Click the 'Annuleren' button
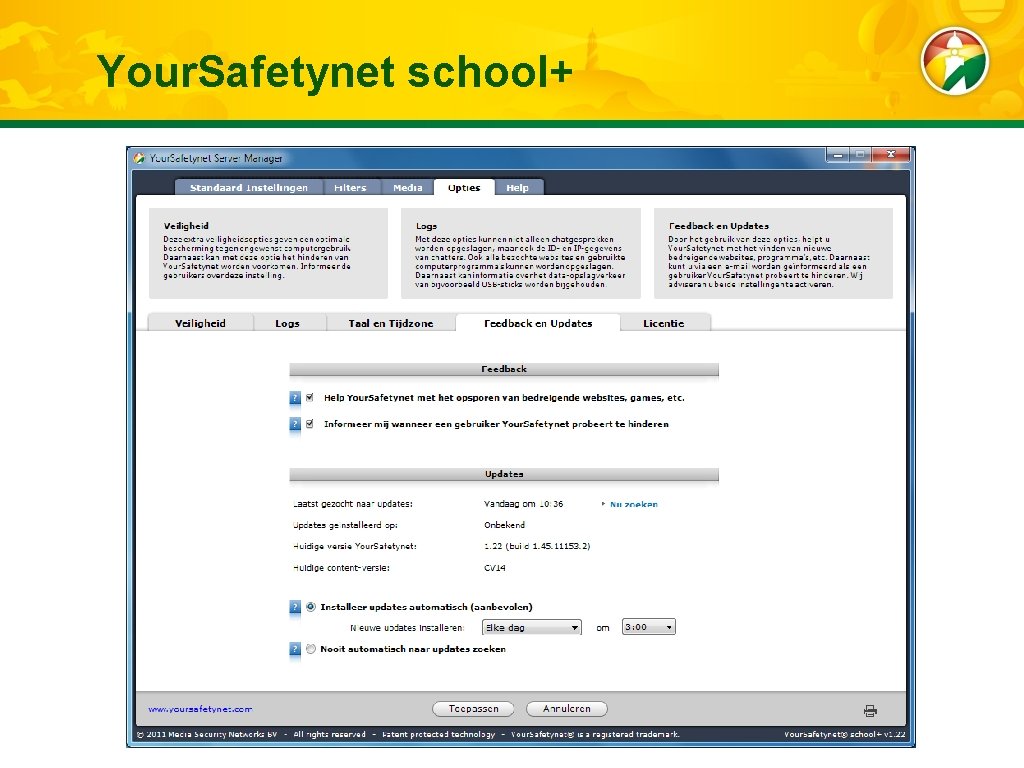 (567, 709)
